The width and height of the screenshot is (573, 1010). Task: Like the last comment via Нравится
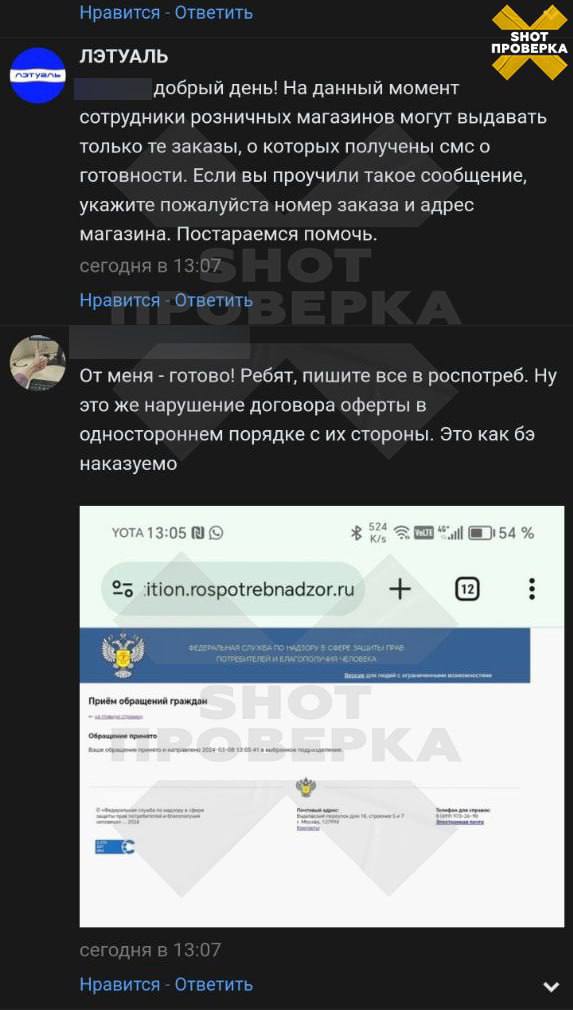[120, 984]
